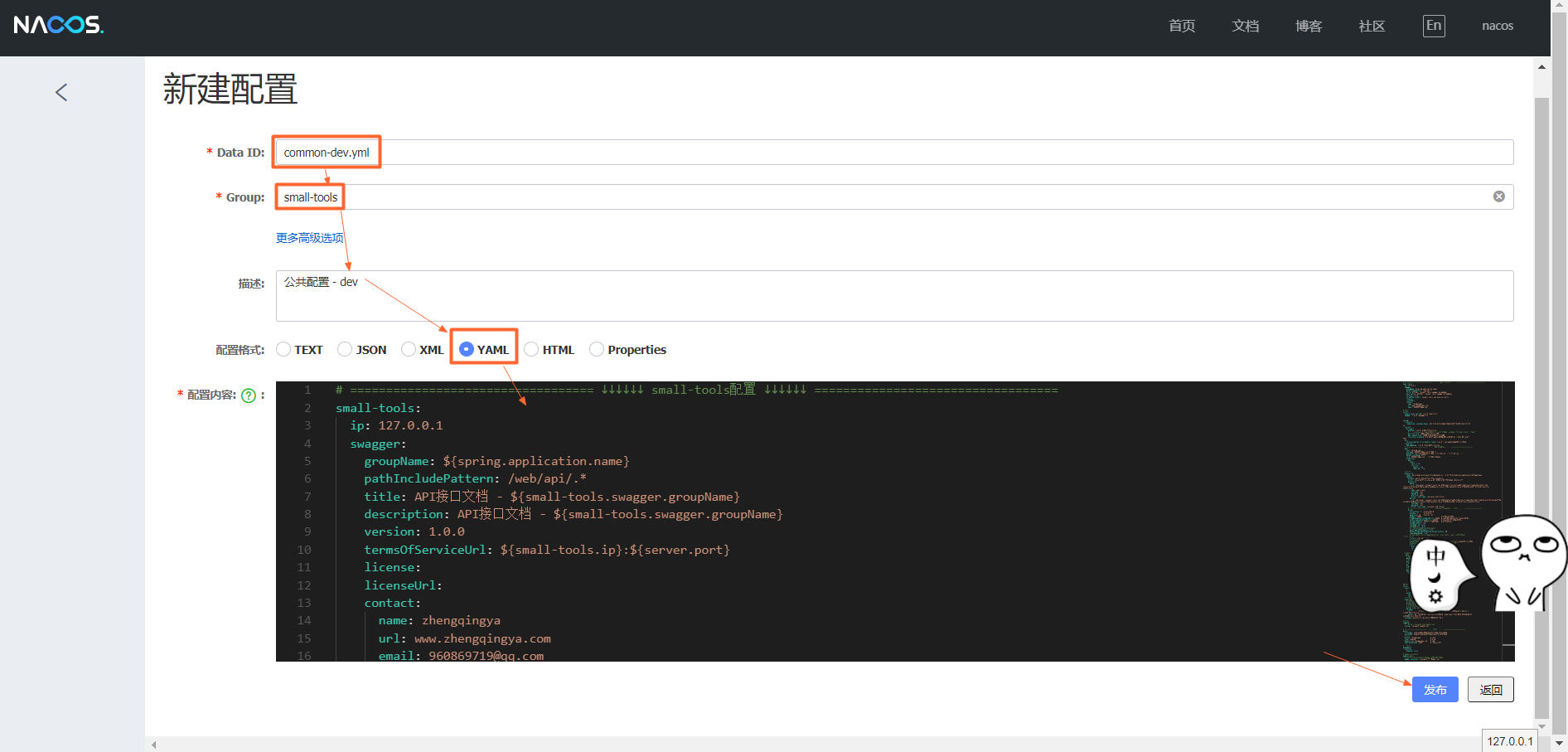The image size is (1568, 752).
Task: Click the 返回 return button
Action: tap(1491, 690)
